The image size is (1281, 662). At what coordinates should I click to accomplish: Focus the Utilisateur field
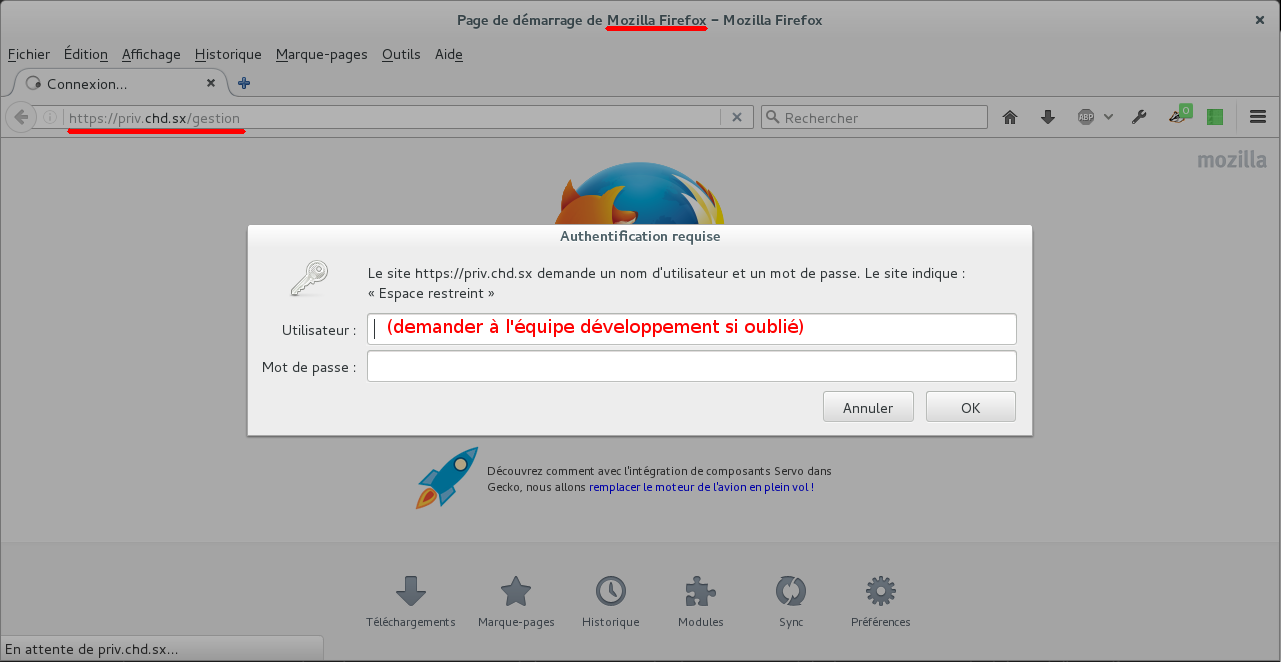pos(692,329)
